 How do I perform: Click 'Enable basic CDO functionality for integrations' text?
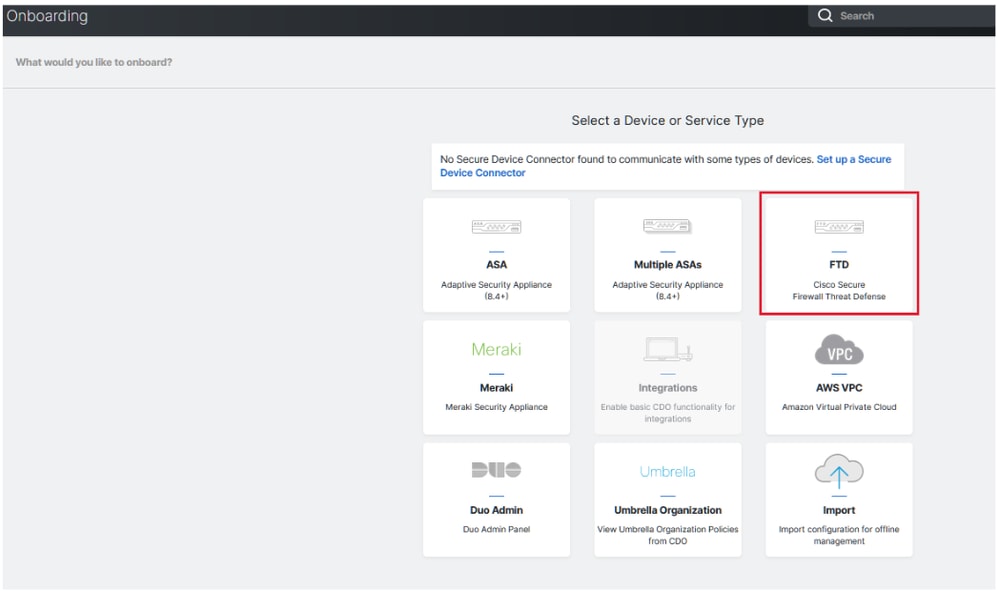pyautogui.click(x=667, y=413)
